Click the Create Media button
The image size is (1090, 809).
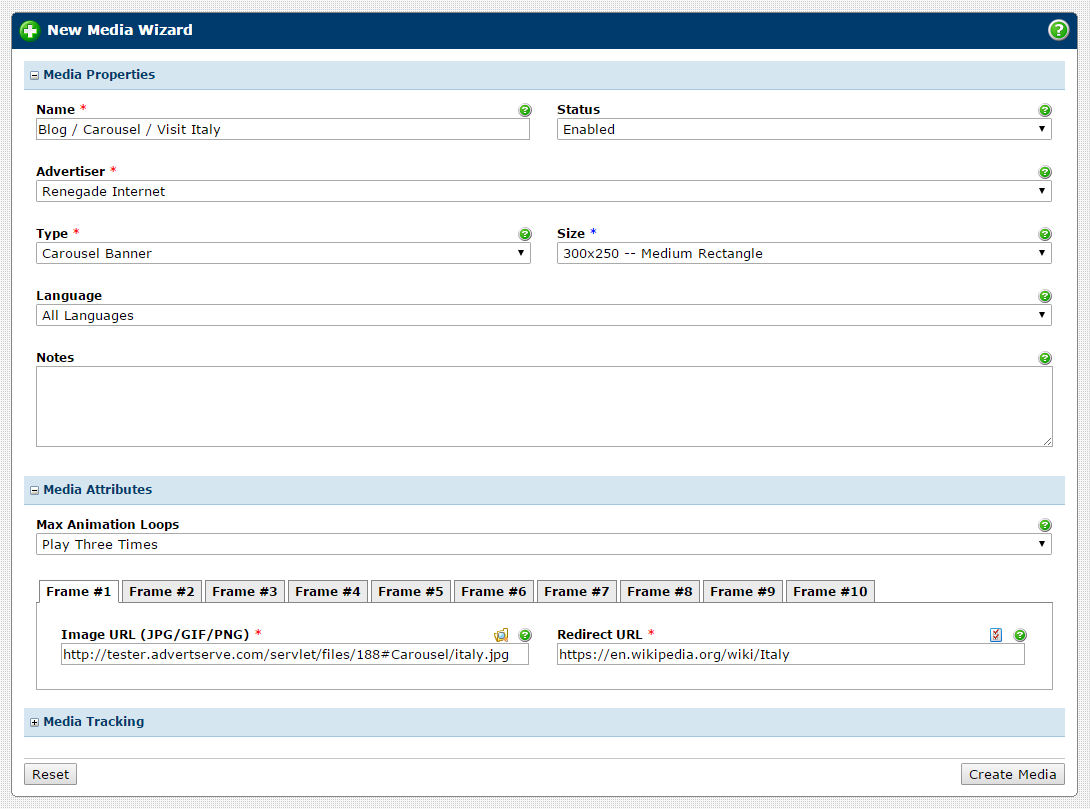1012,774
